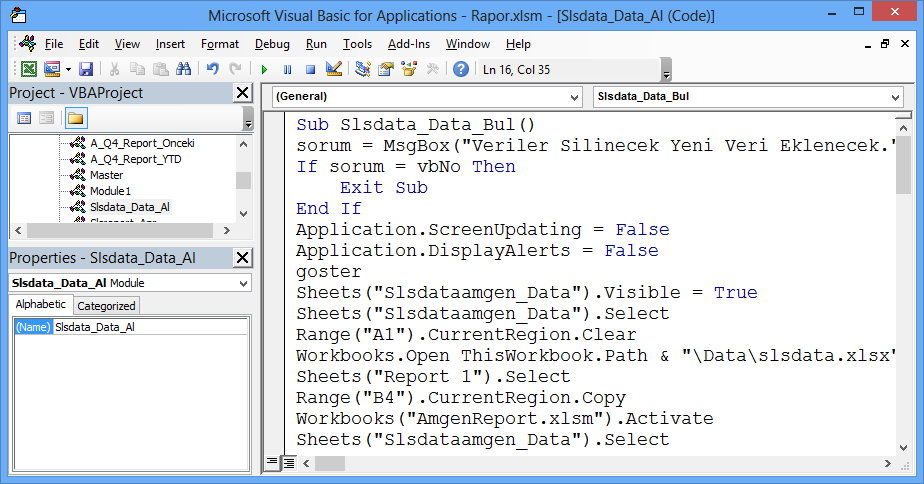Click the Paste clipboard icon
Screen dimensions: 924x484
(x=160, y=69)
